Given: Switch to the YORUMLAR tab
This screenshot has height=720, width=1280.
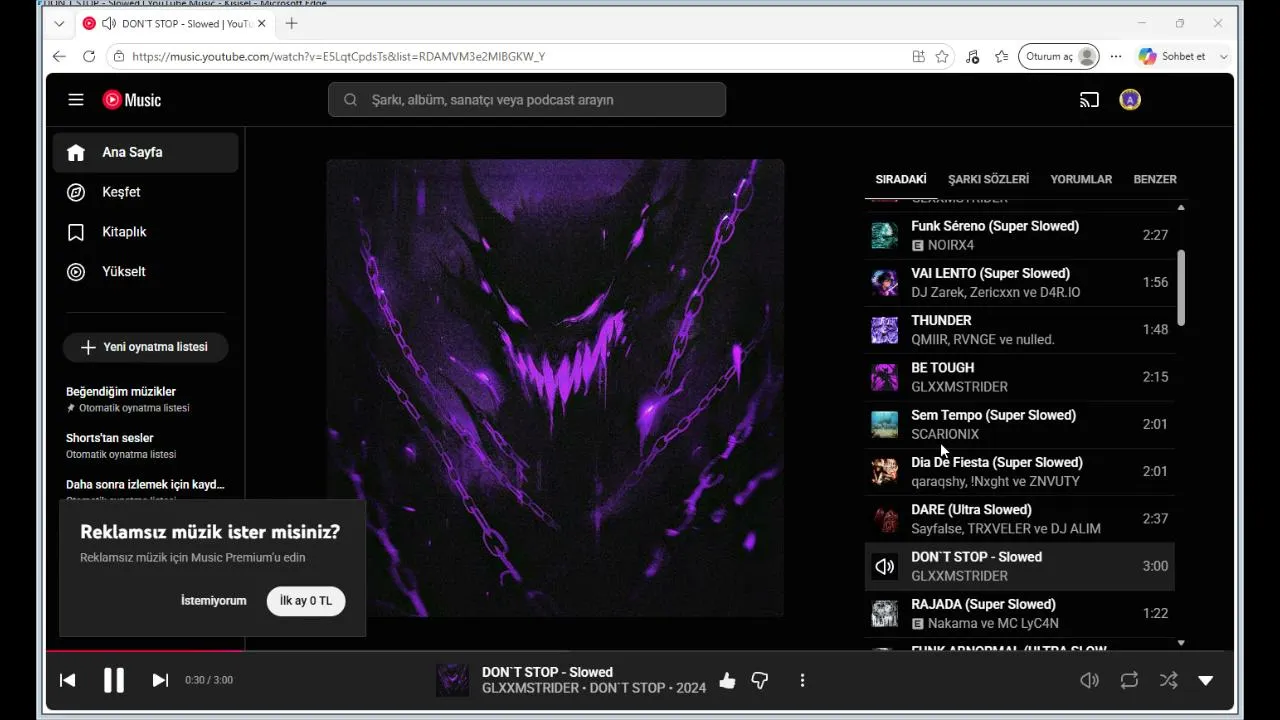Looking at the screenshot, I should coord(1081,179).
